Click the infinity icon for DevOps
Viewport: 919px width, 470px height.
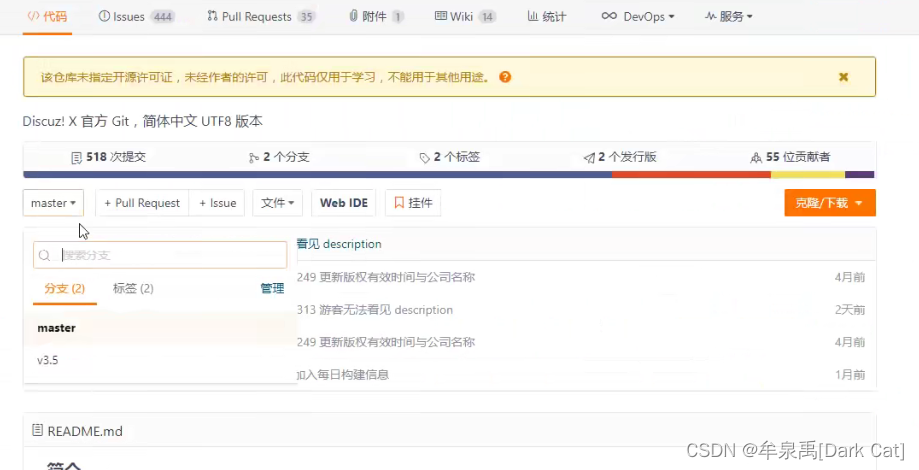[x=610, y=16]
